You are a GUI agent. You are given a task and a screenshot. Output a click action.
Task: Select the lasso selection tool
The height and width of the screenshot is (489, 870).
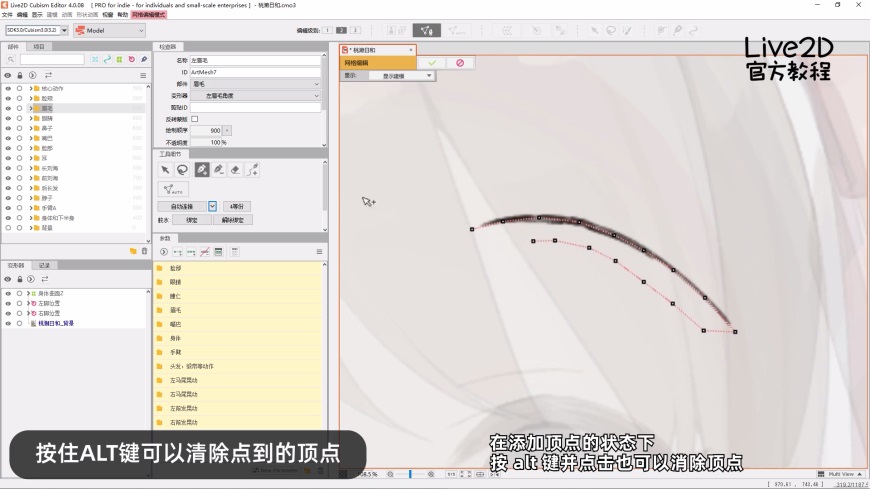pyautogui.click(x=182, y=170)
